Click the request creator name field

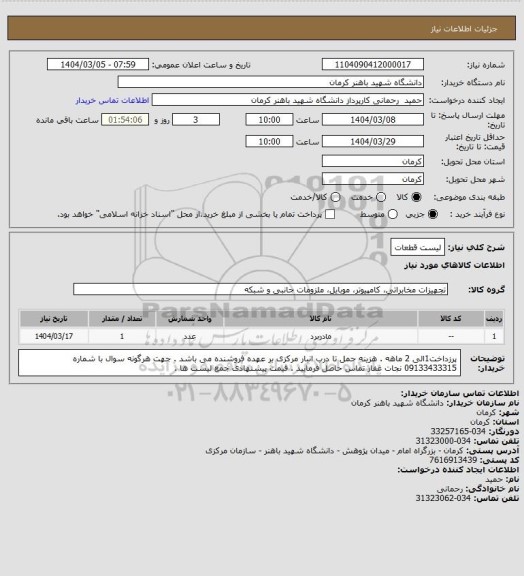click(288, 100)
